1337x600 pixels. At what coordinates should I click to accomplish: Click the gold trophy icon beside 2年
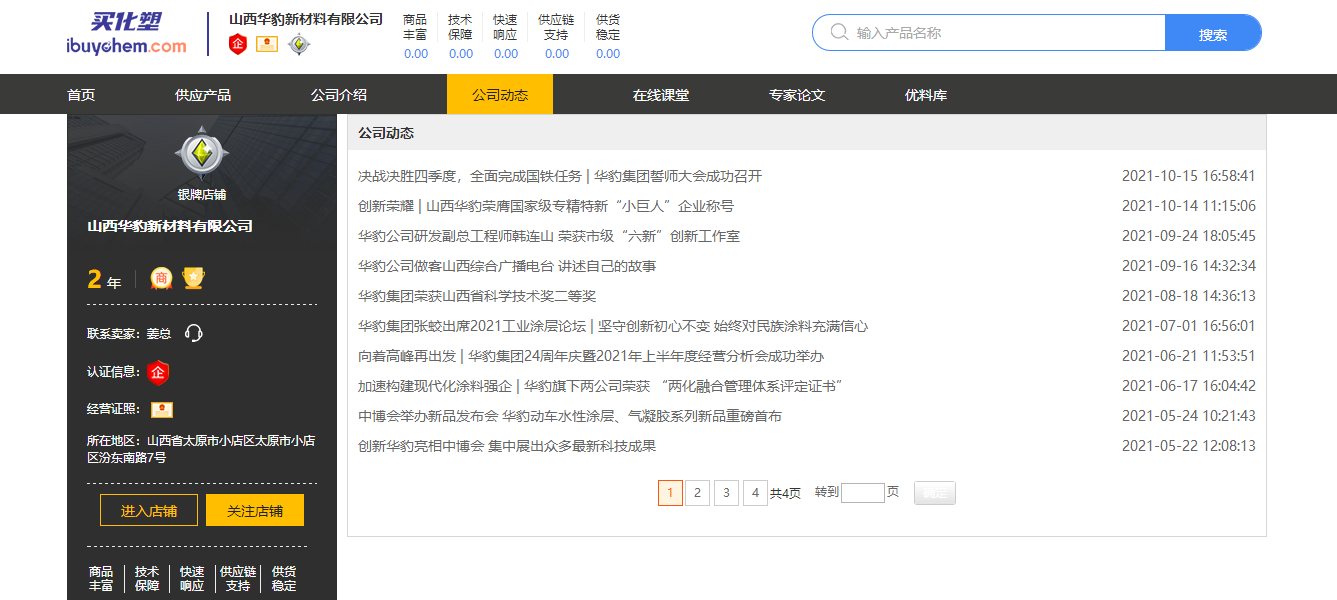[x=194, y=278]
